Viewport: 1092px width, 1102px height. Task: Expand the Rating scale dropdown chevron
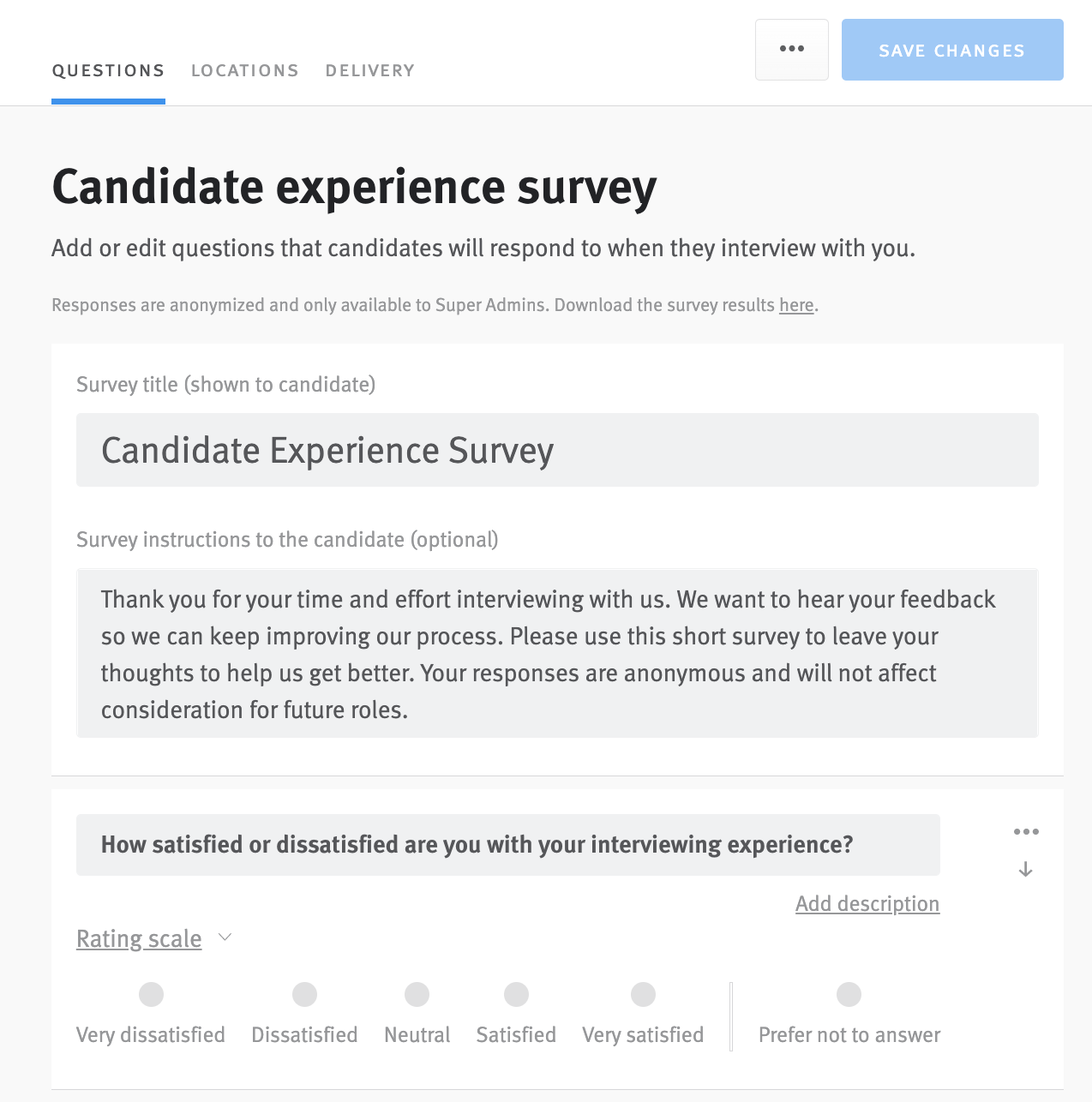(225, 937)
